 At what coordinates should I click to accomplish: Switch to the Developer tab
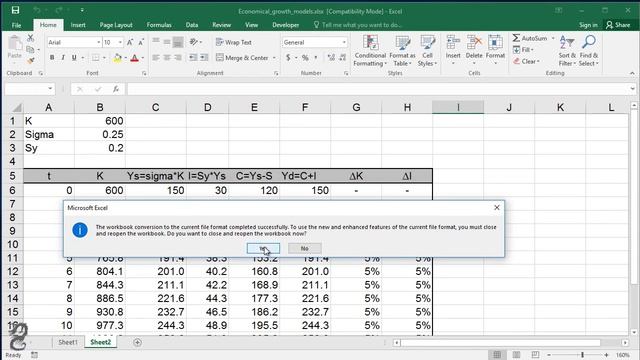click(286, 25)
